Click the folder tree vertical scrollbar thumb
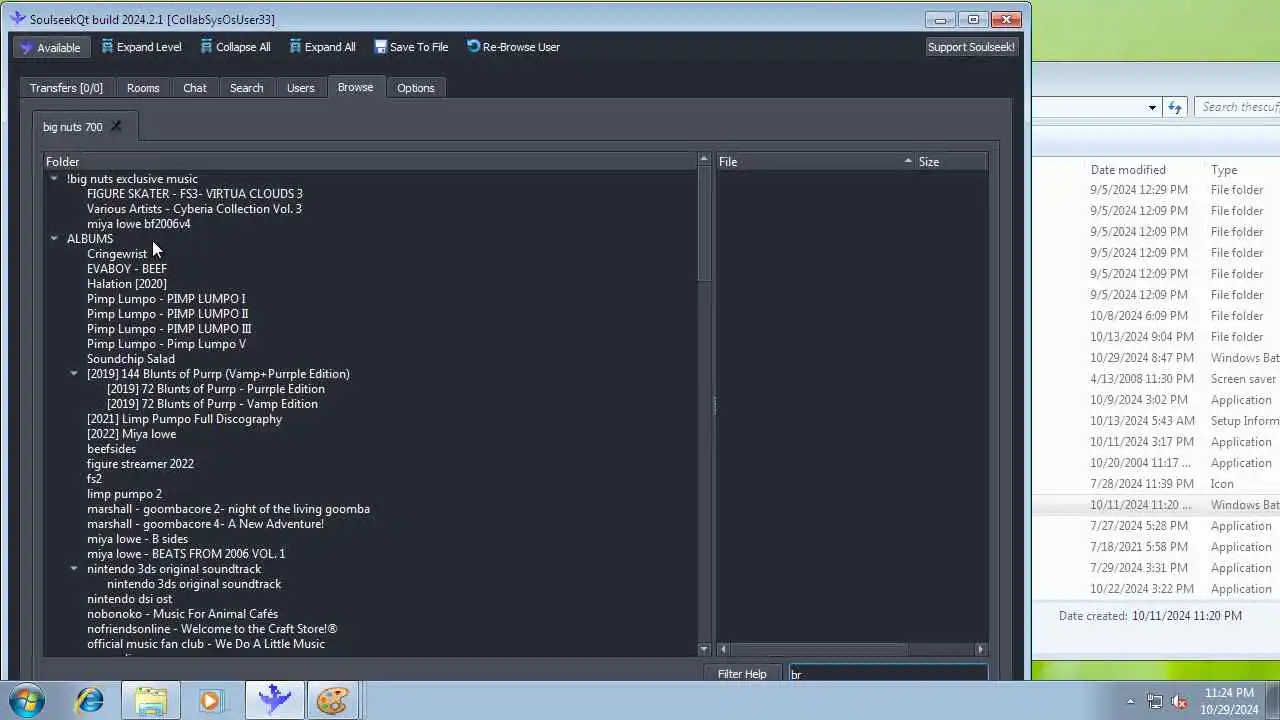 [704, 224]
